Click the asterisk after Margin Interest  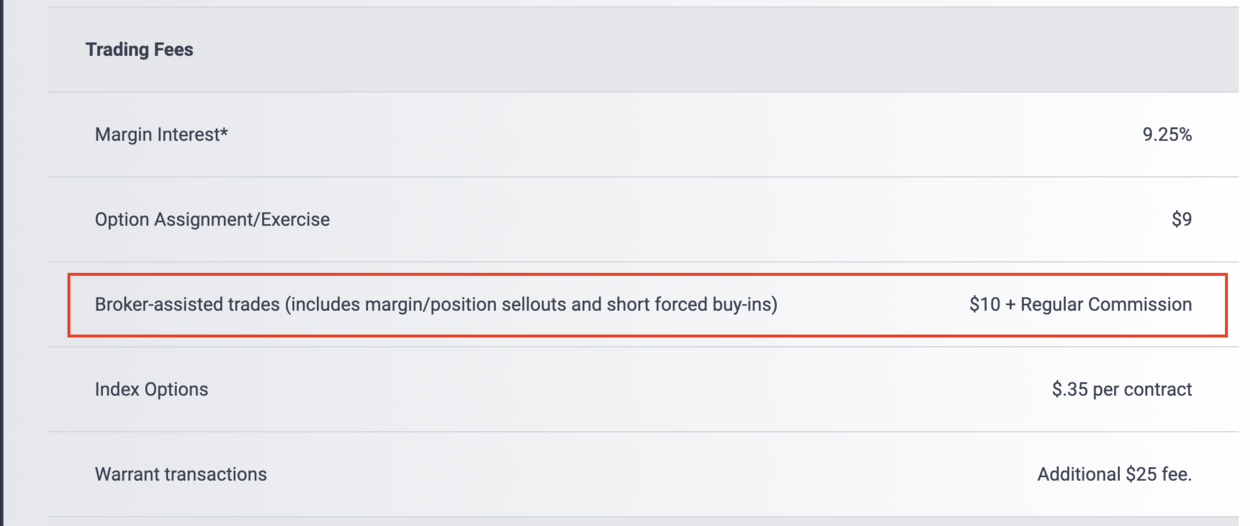click(x=225, y=132)
